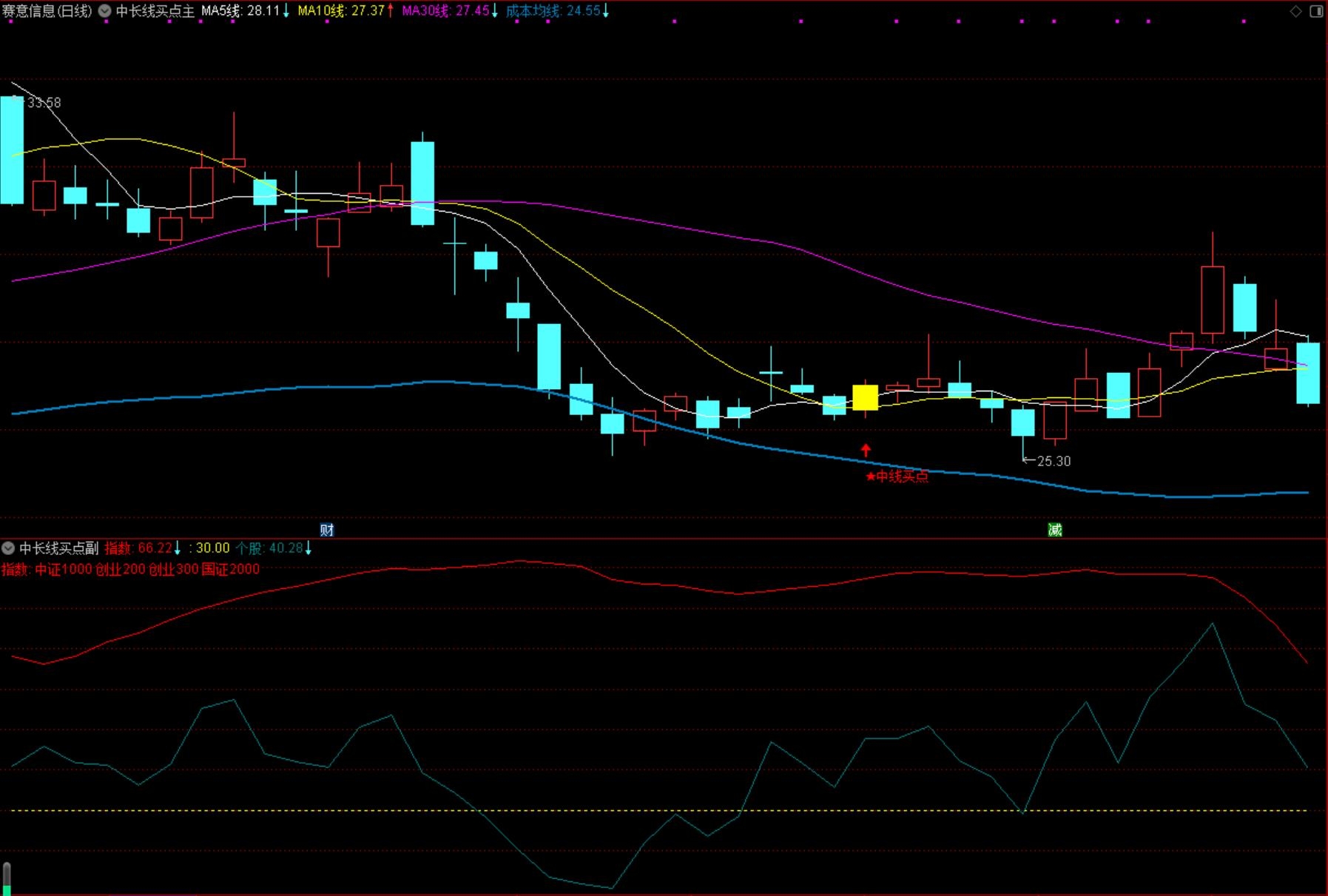The image size is (1328, 896).
Task: Click the 中长线买点主 indicator name
Action: point(155,11)
